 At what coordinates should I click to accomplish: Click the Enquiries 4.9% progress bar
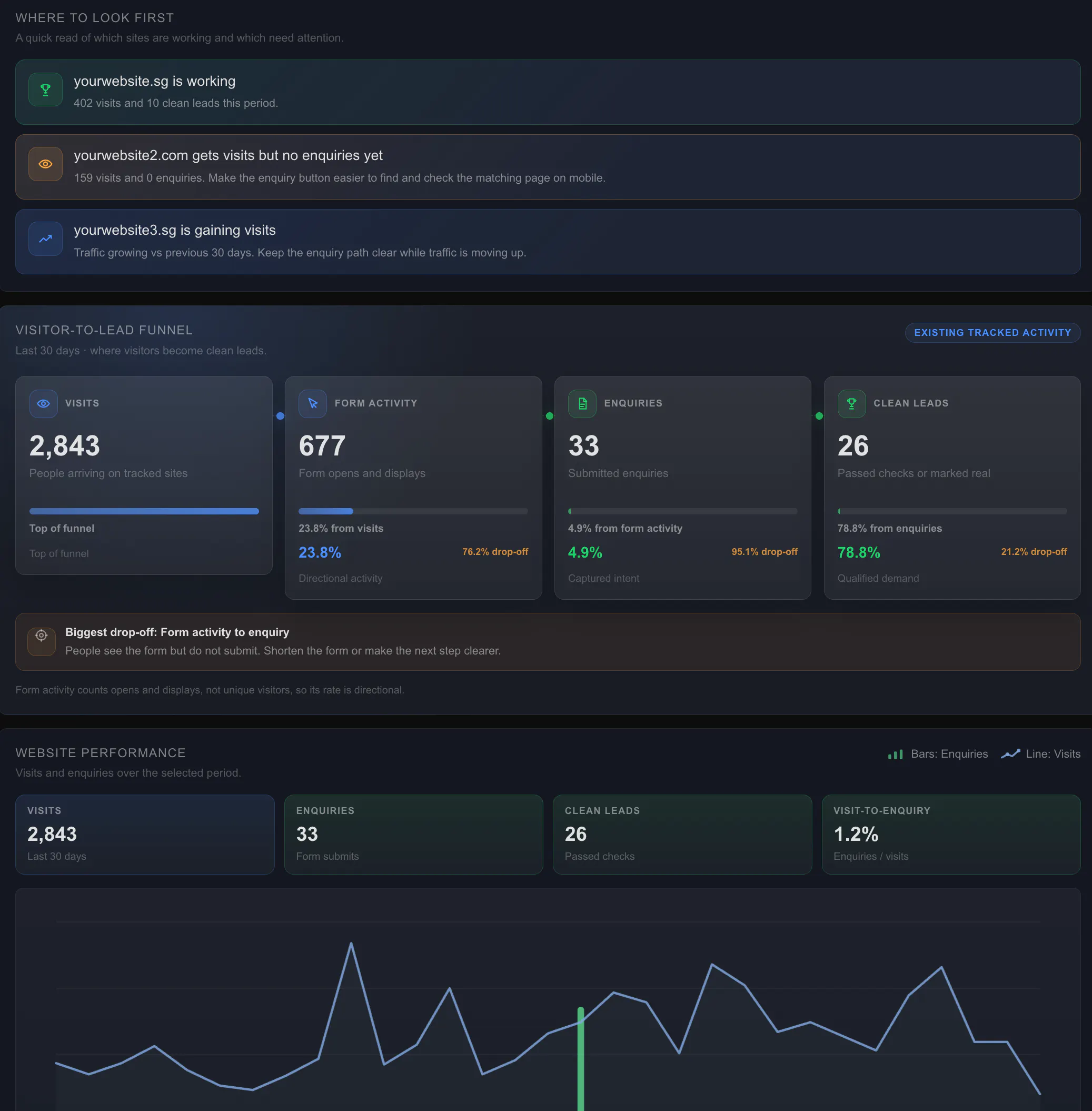(682, 511)
